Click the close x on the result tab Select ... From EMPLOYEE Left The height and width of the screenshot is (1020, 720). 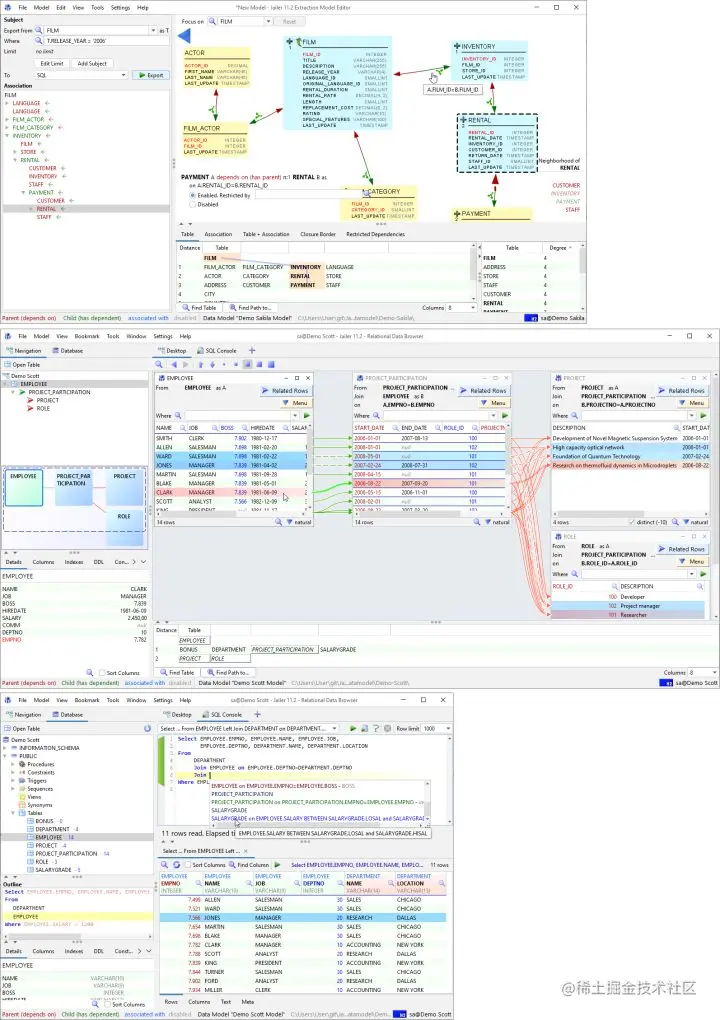coord(246,851)
